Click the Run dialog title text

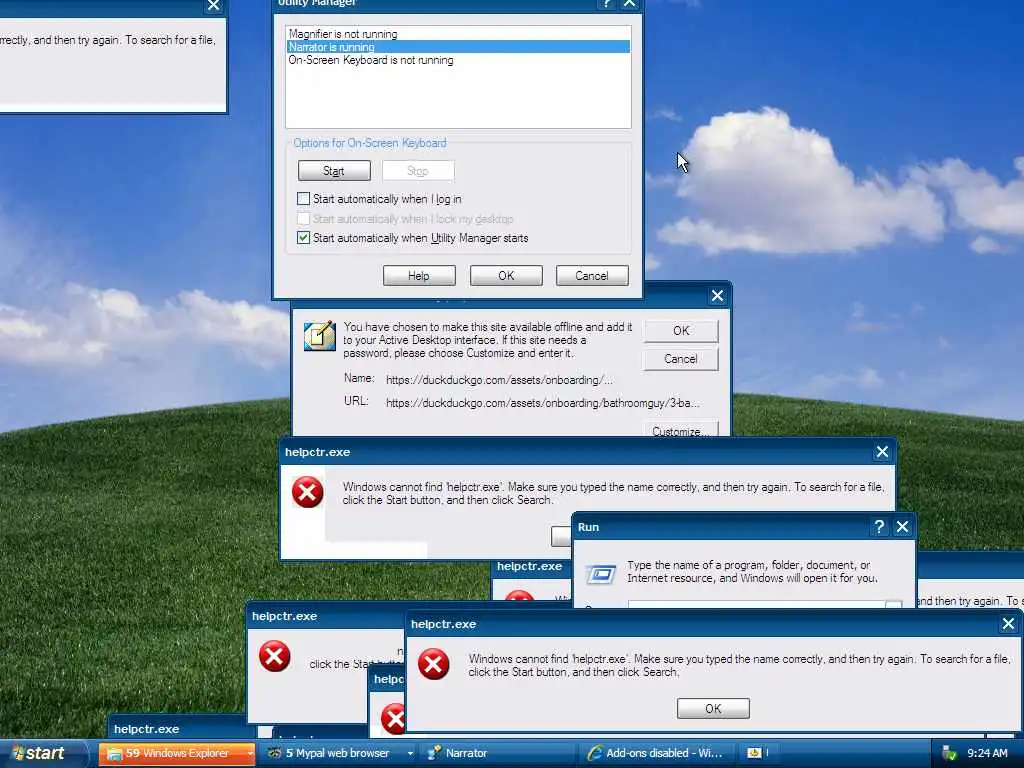(588, 527)
